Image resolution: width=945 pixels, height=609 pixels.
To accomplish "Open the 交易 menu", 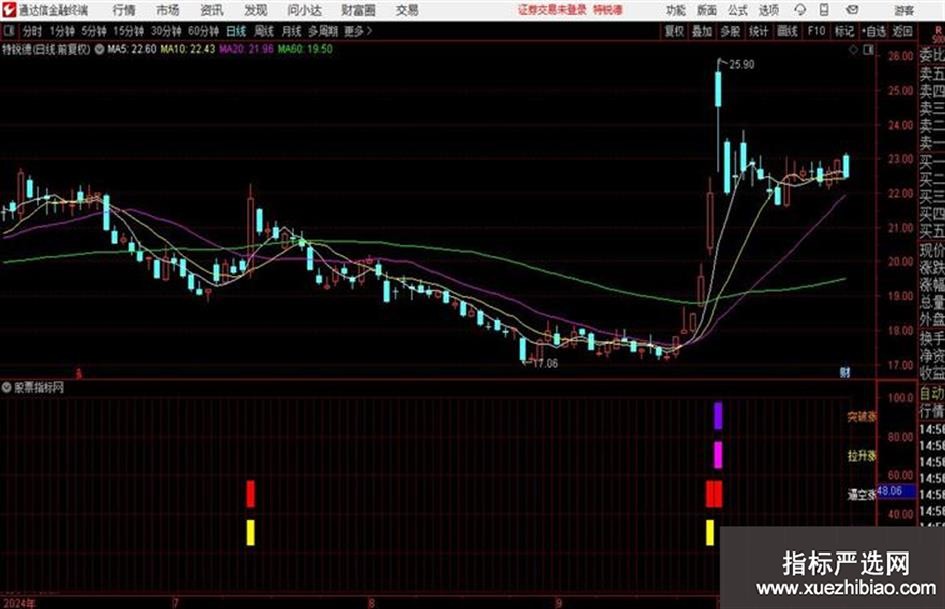I will pyautogui.click(x=407, y=10).
